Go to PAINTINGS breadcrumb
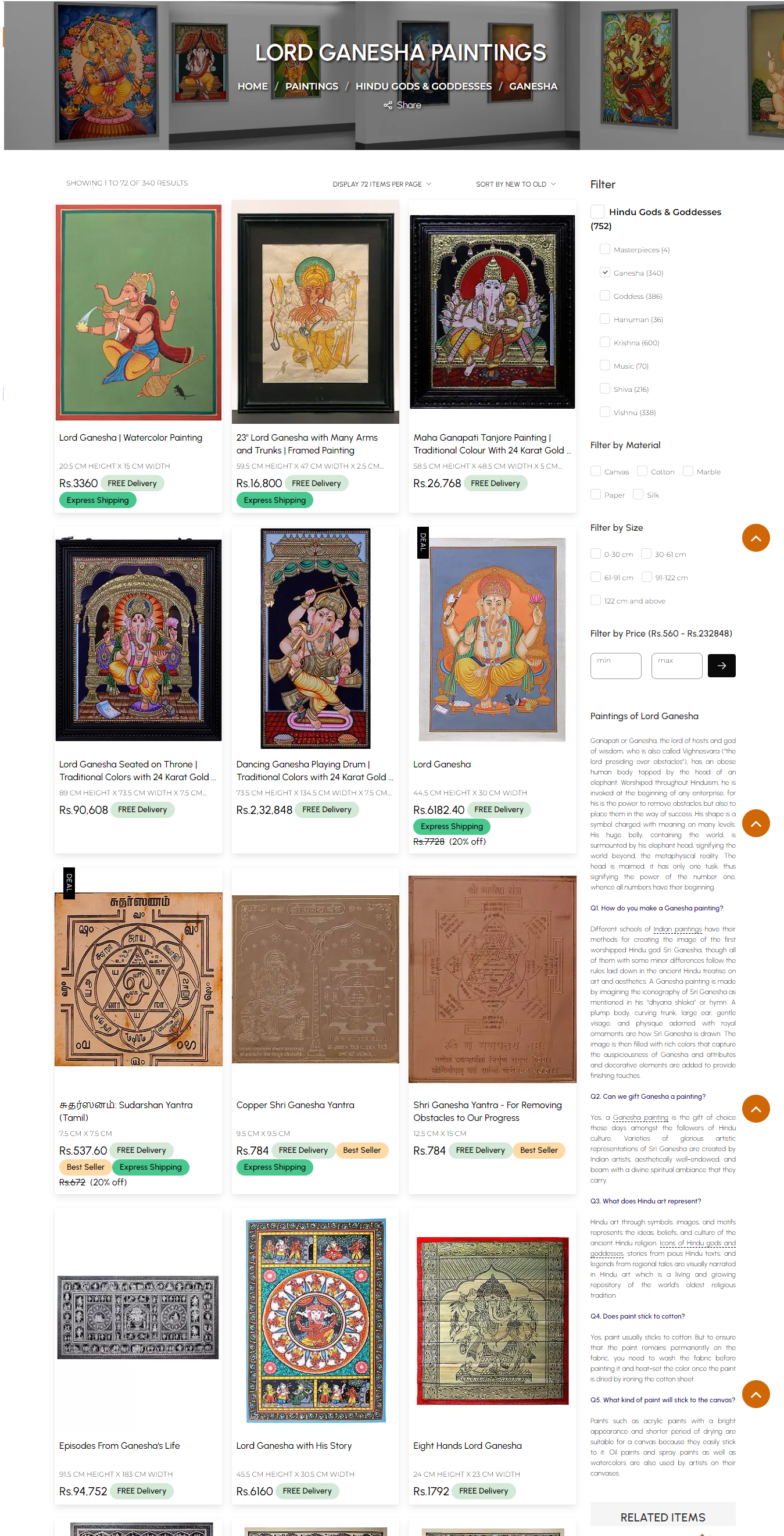The image size is (784, 1536). [311, 87]
